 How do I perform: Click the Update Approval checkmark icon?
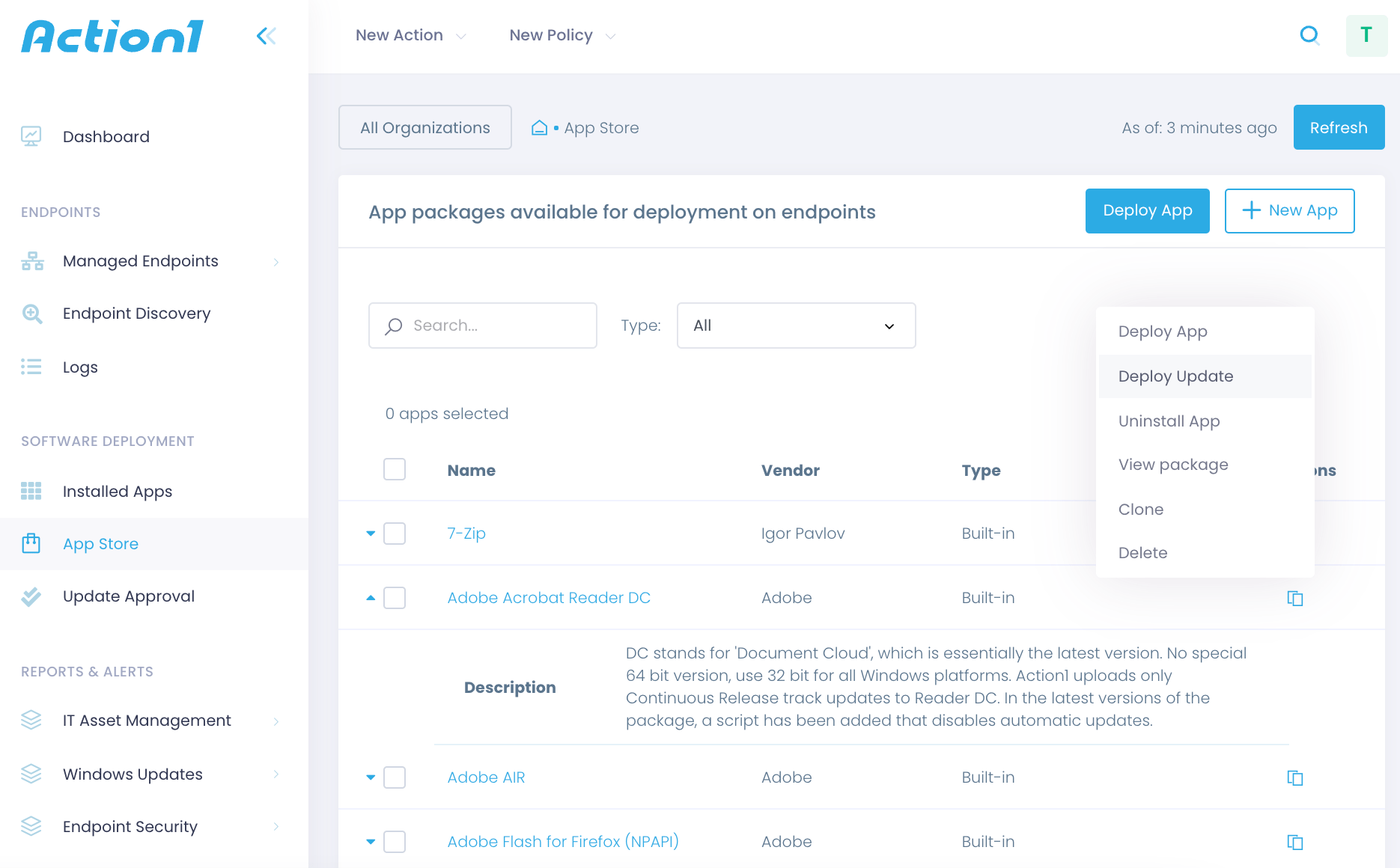31,596
